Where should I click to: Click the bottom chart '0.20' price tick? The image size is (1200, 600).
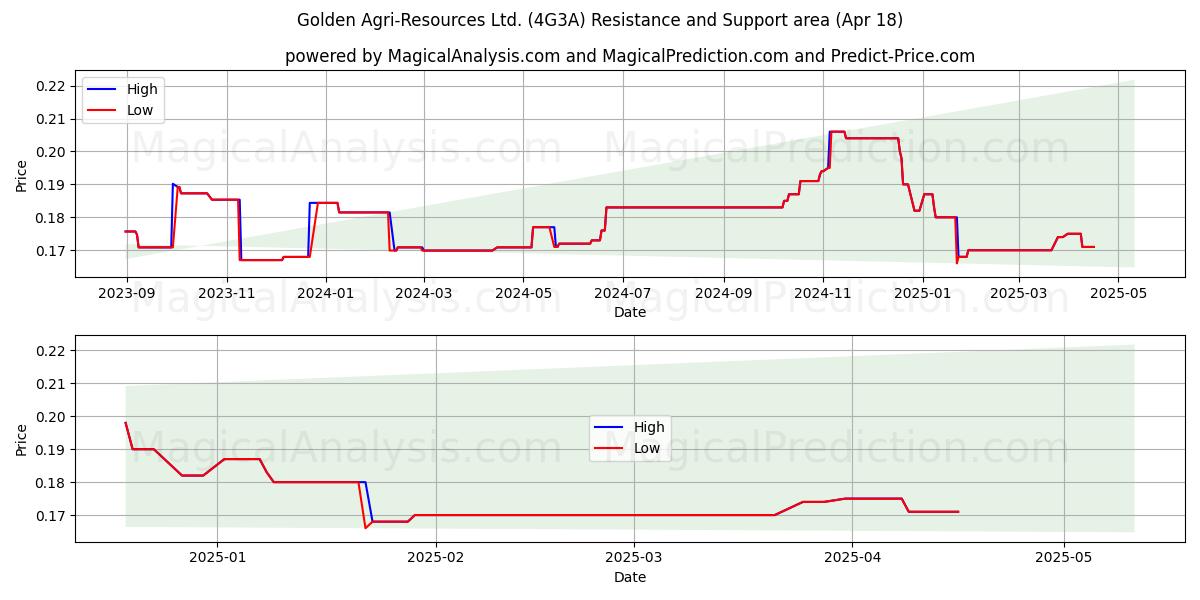pyautogui.click(x=50, y=417)
